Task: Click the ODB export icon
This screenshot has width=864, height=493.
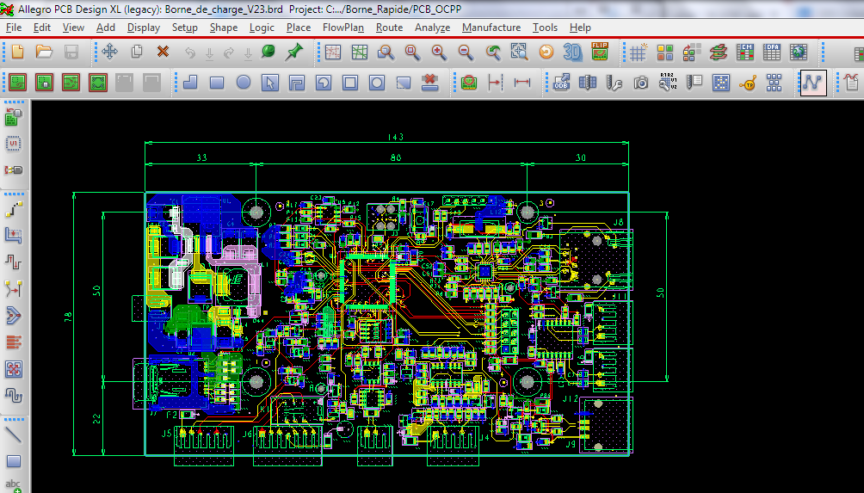Action: [x=561, y=83]
